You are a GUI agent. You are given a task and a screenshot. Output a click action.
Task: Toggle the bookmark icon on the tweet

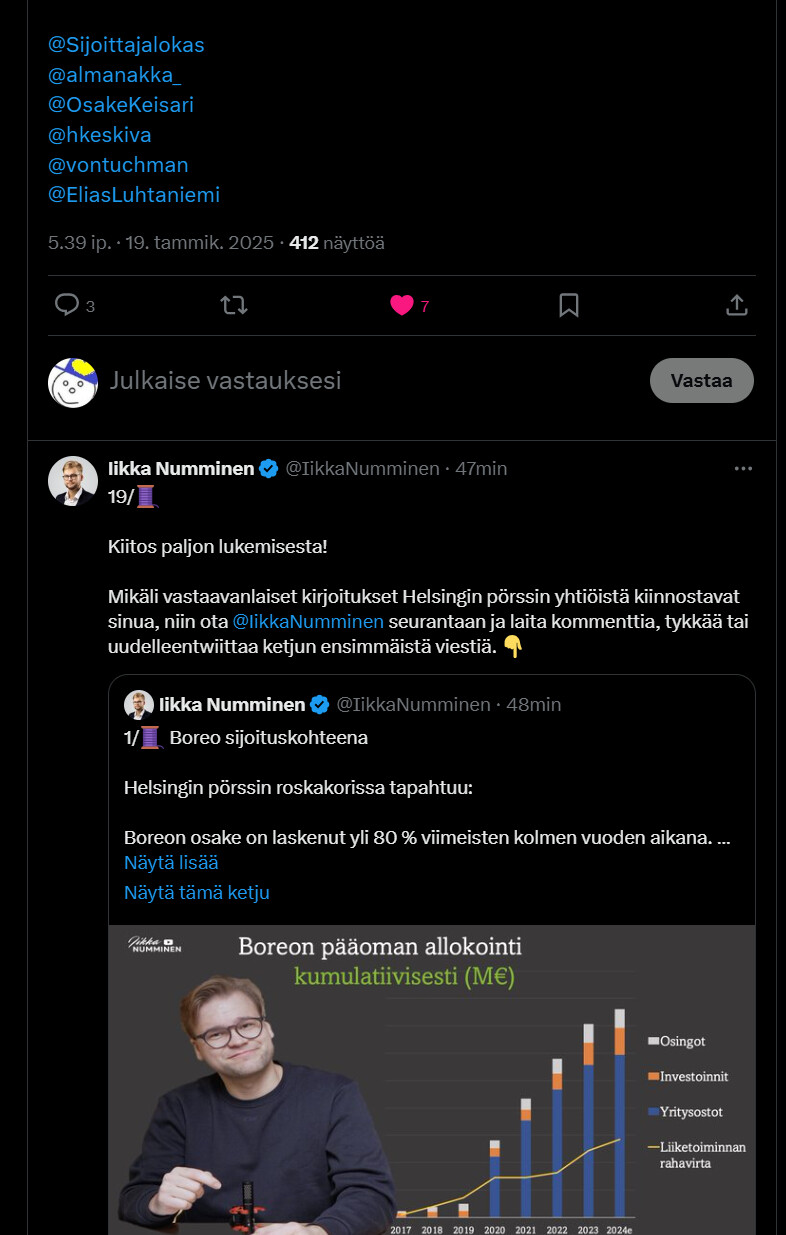point(569,305)
